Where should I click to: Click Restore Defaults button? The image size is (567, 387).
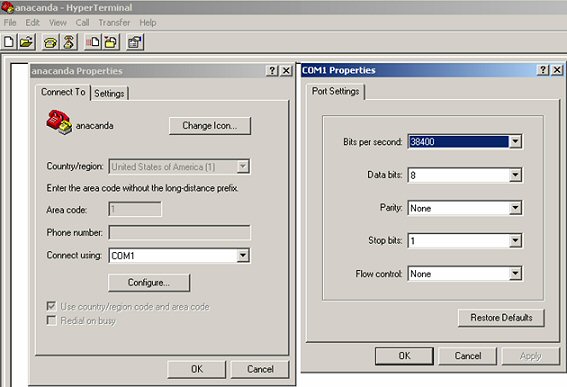pos(501,318)
